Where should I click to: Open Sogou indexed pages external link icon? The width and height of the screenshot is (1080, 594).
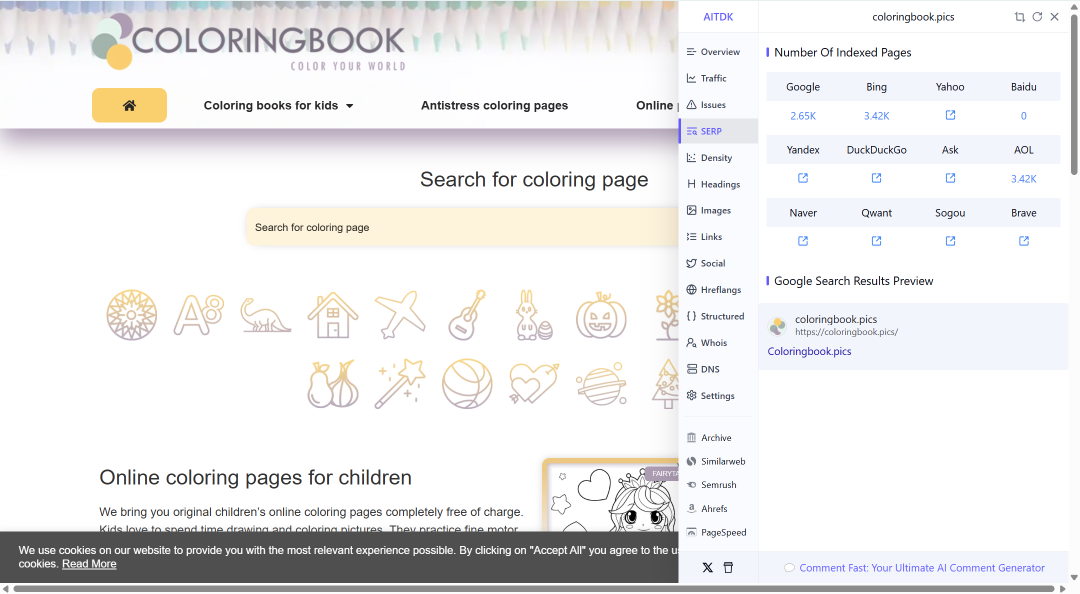click(950, 240)
